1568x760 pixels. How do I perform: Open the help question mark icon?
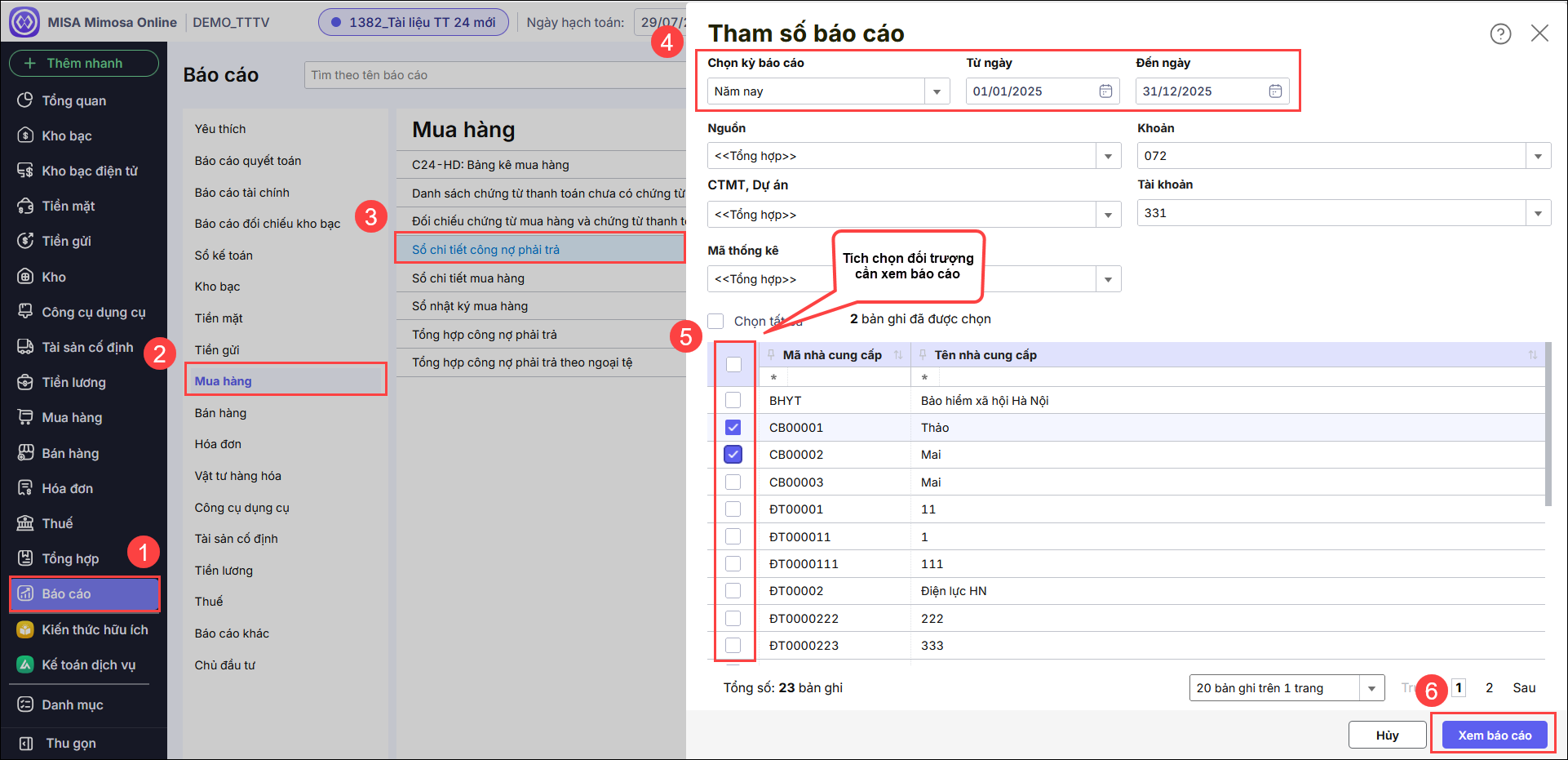click(x=1499, y=33)
